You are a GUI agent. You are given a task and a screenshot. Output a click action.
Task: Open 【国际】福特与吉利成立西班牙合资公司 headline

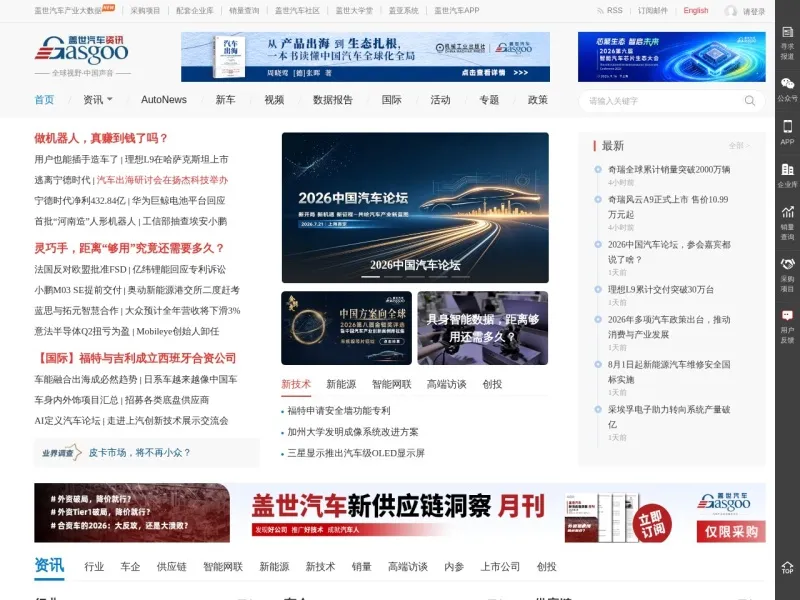pyautogui.click(x=135, y=358)
